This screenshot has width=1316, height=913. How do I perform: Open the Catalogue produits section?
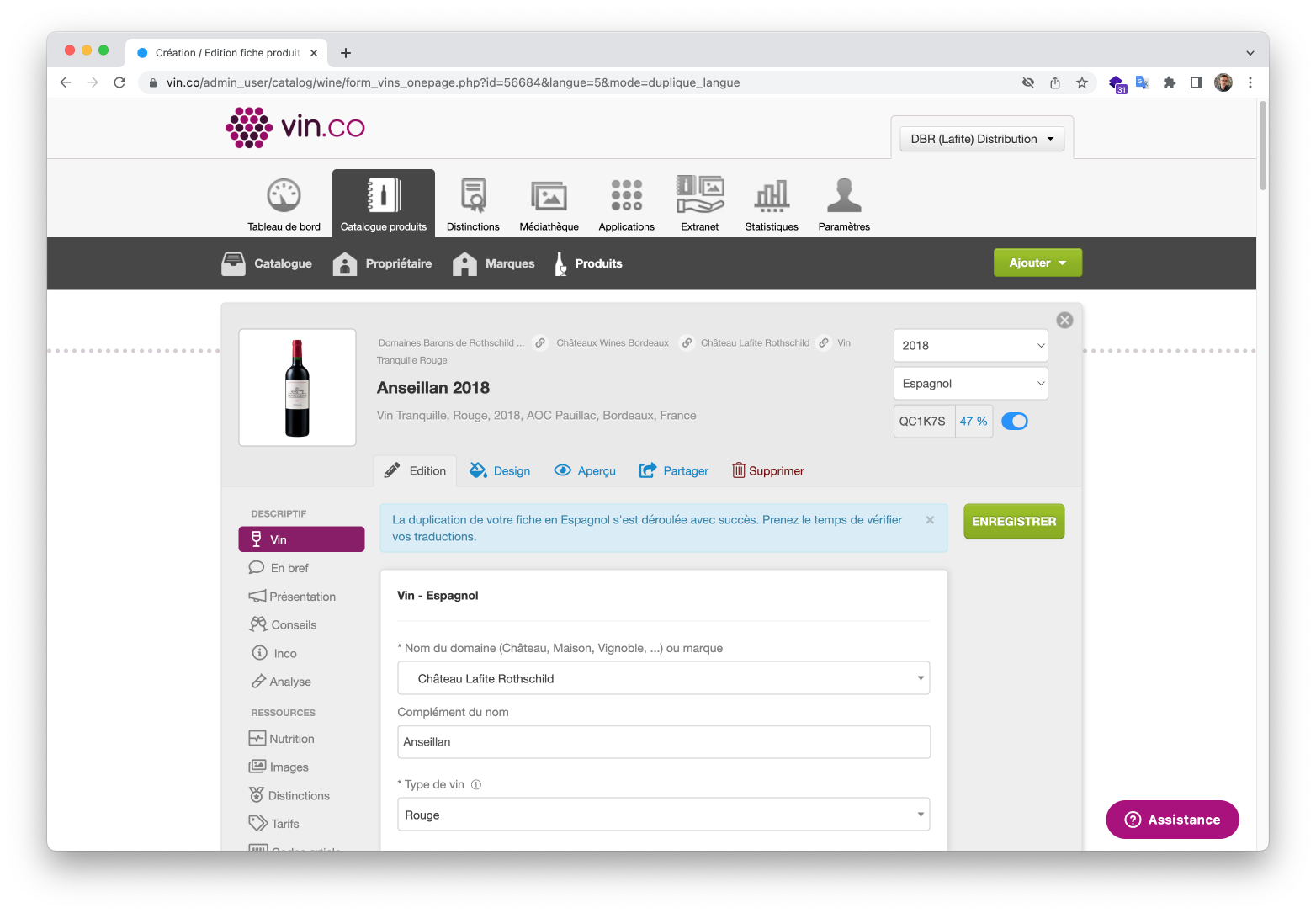click(384, 204)
